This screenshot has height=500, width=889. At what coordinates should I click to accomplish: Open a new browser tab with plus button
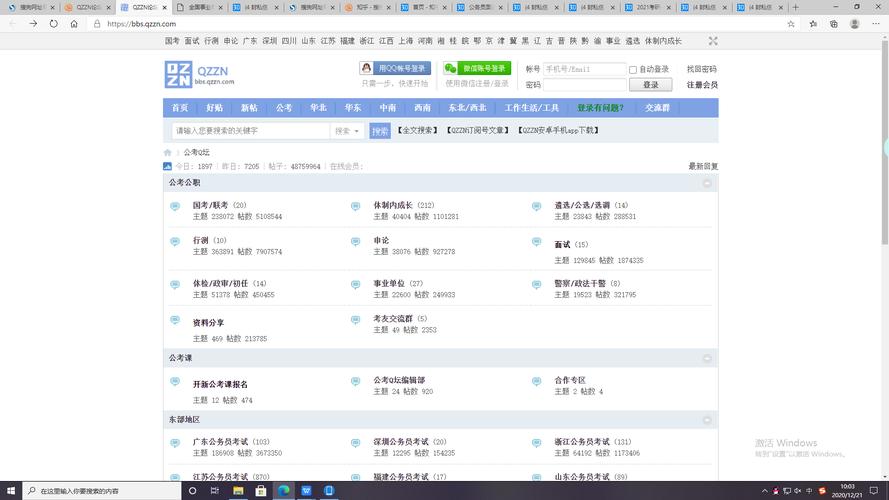[795, 7]
